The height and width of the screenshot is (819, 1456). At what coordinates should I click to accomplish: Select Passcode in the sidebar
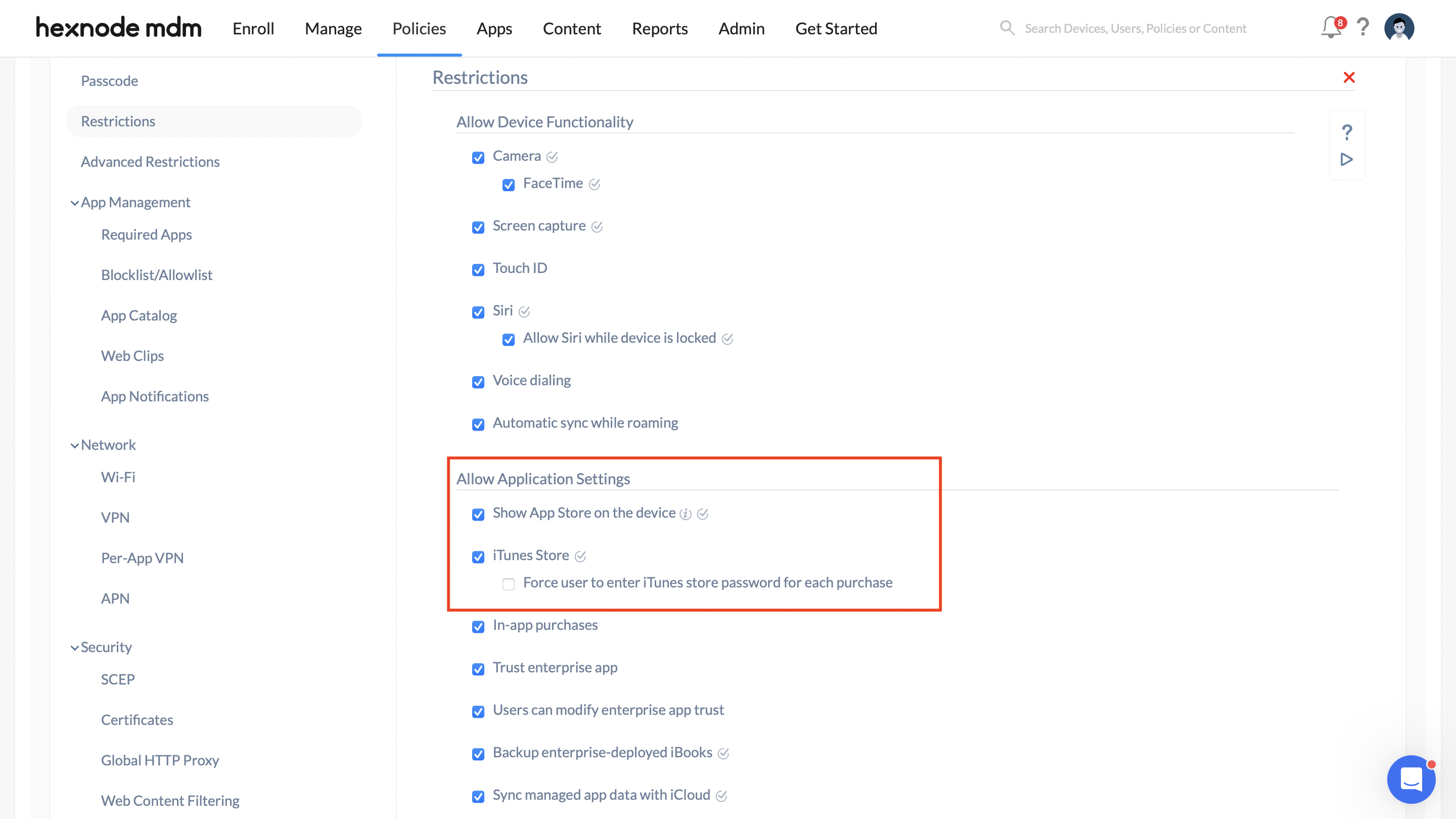tap(110, 81)
